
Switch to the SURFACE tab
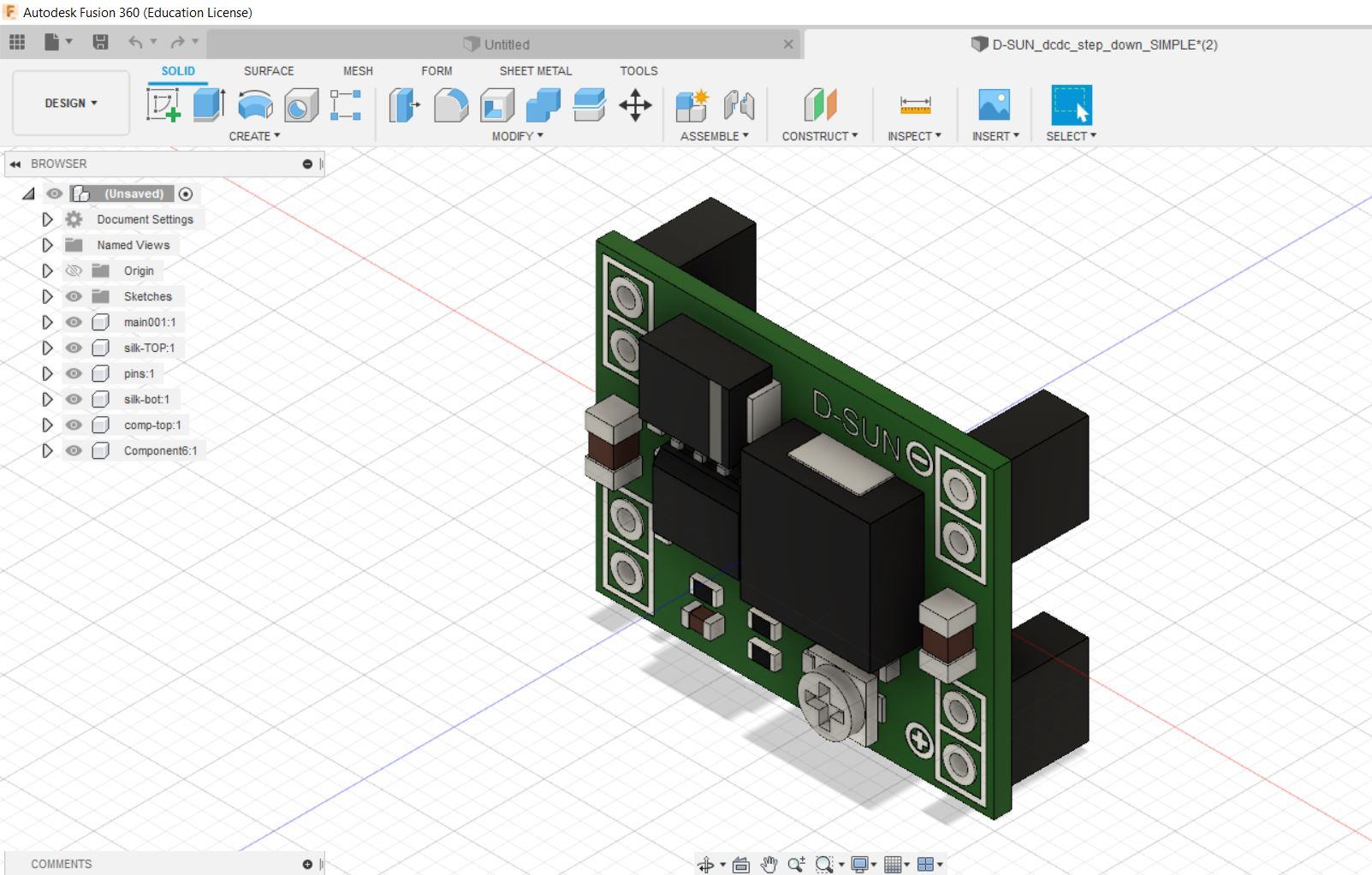pos(269,71)
